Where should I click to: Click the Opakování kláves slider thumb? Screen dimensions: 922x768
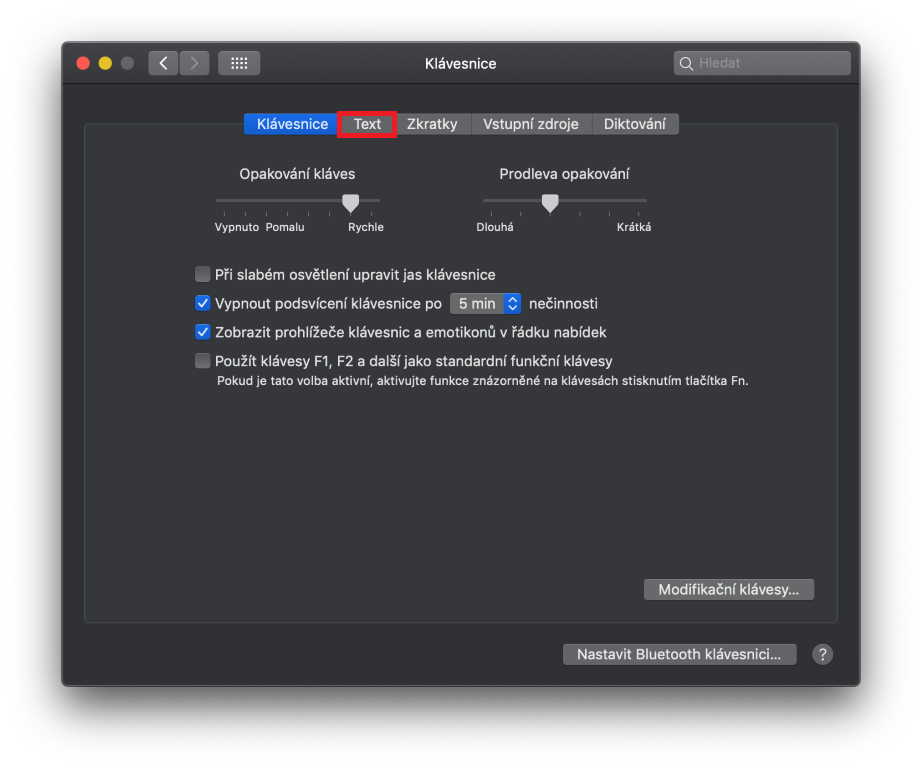click(350, 203)
